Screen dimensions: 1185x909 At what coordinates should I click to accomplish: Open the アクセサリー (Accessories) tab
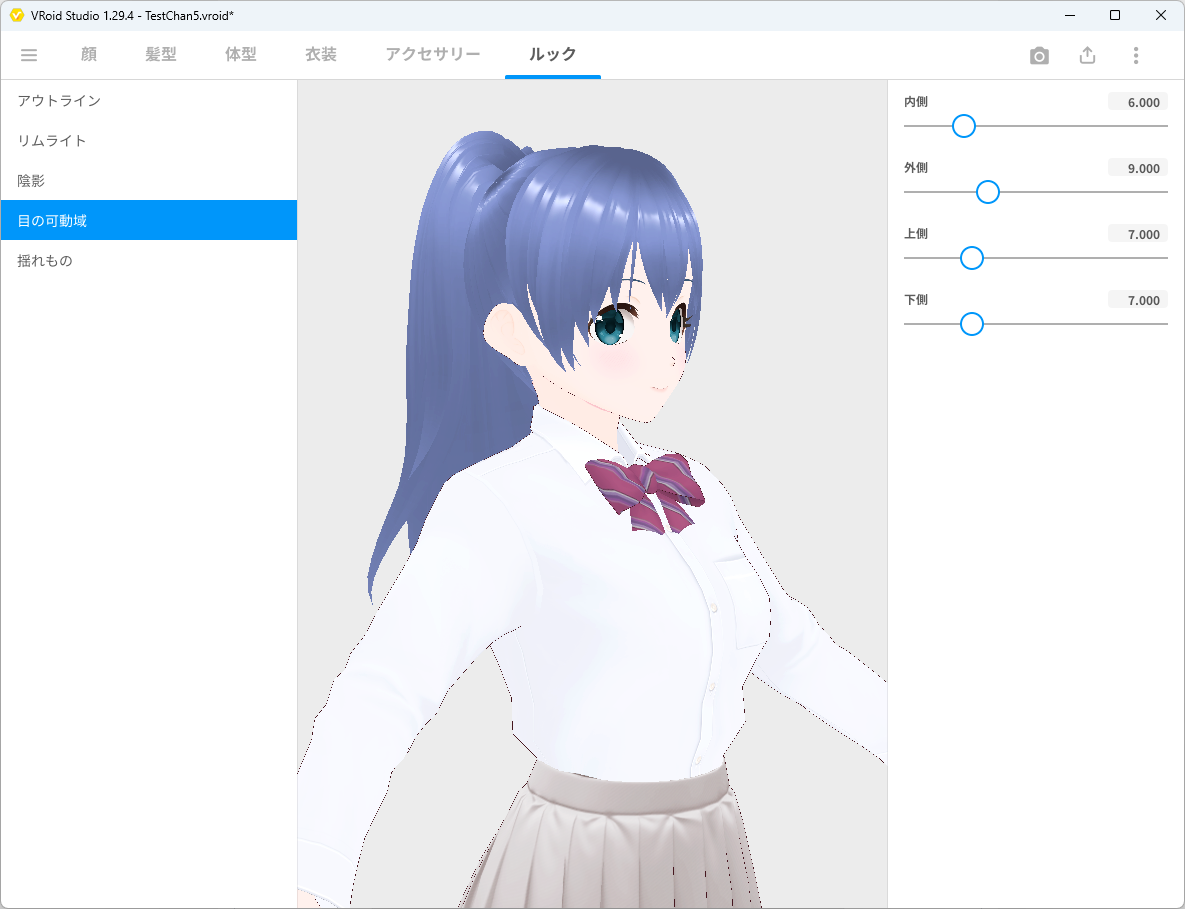[433, 55]
